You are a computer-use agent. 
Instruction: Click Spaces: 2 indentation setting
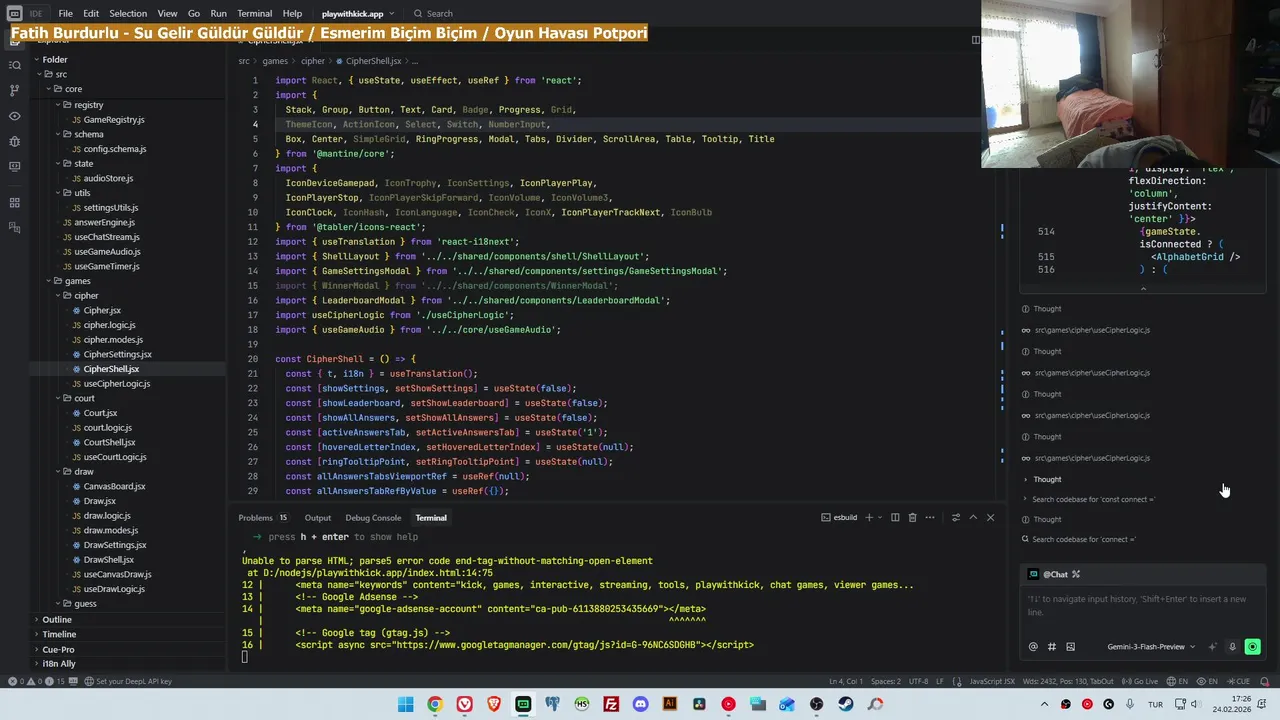(x=885, y=681)
